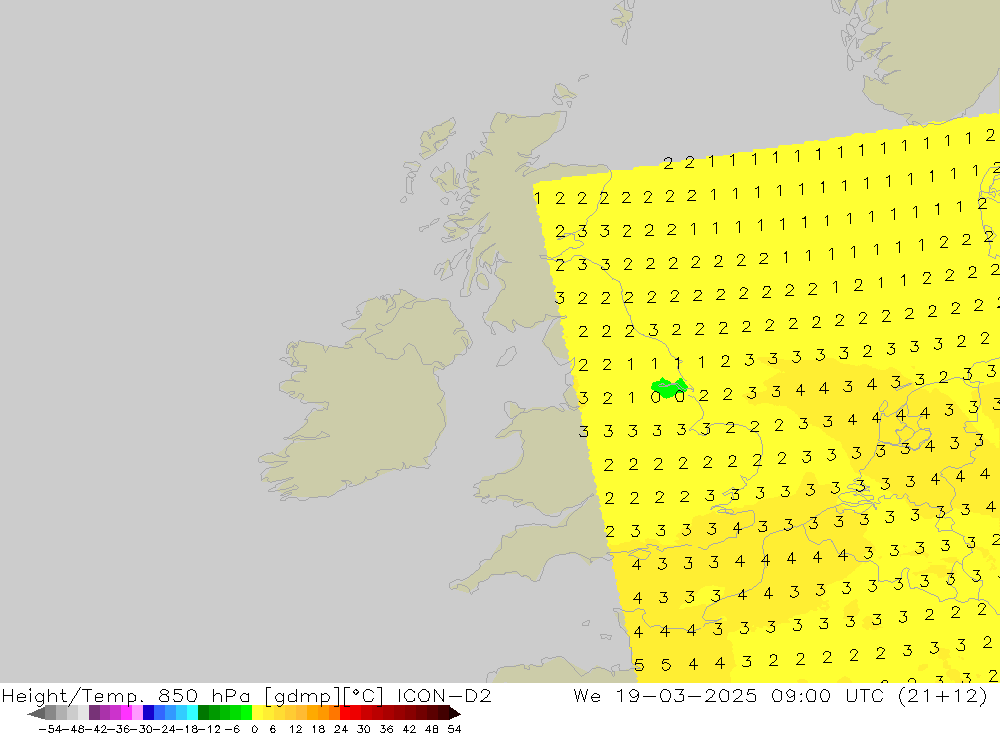Screen dimensions: 1000x733
Task: Click the right arrow end of the color legend
Action: pyautogui.click(x=455, y=713)
